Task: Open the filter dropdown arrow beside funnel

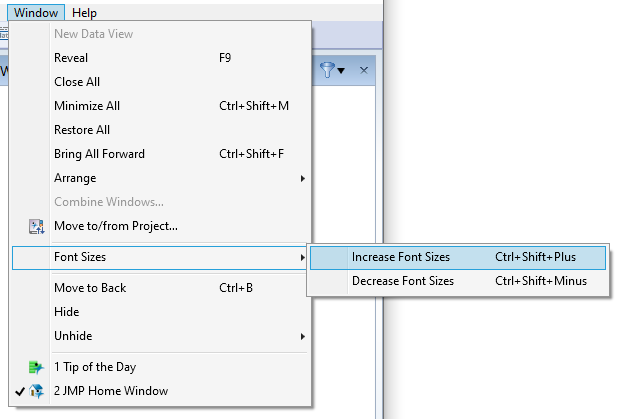Action: click(341, 71)
